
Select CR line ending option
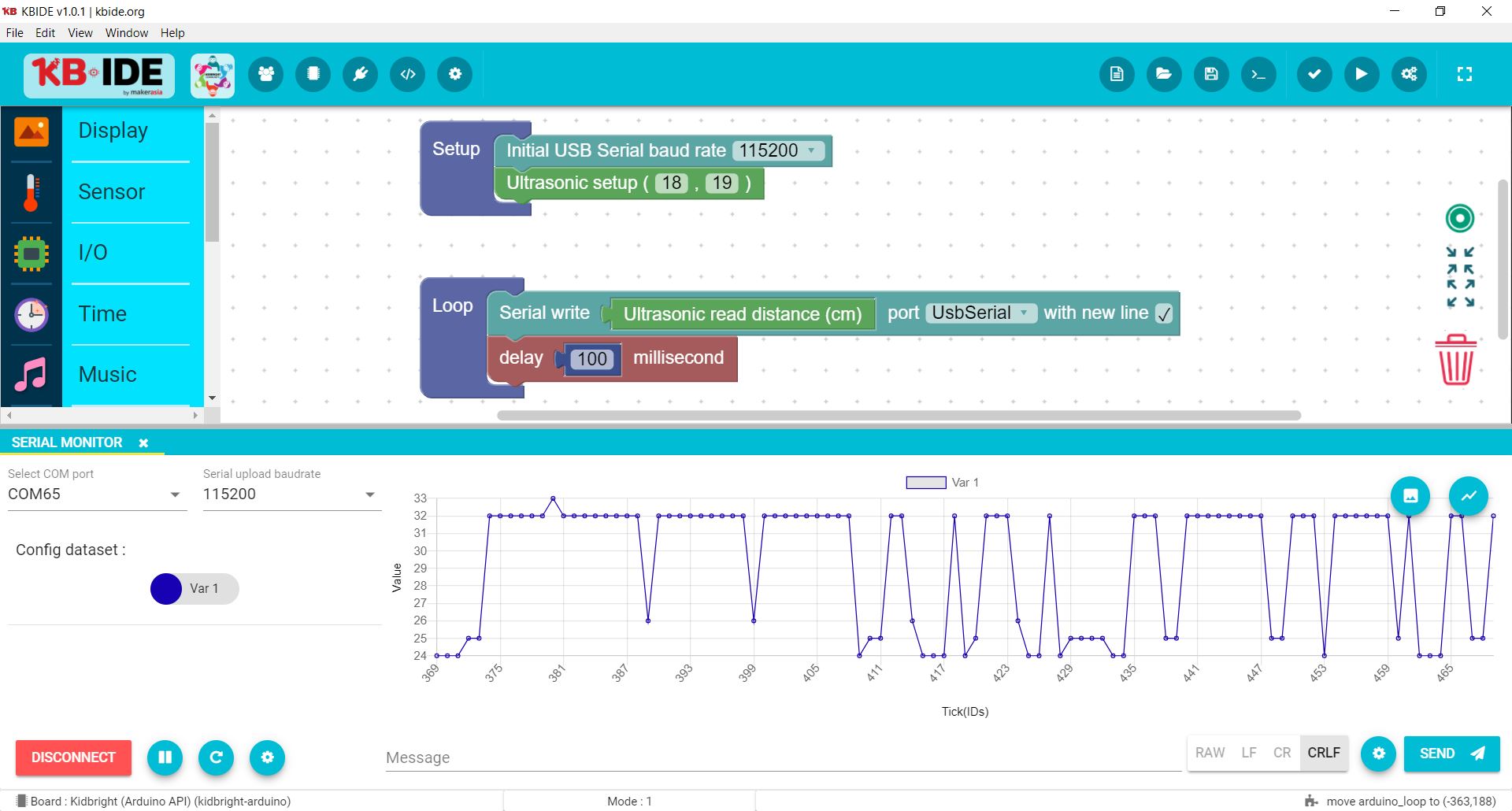pos(1282,753)
